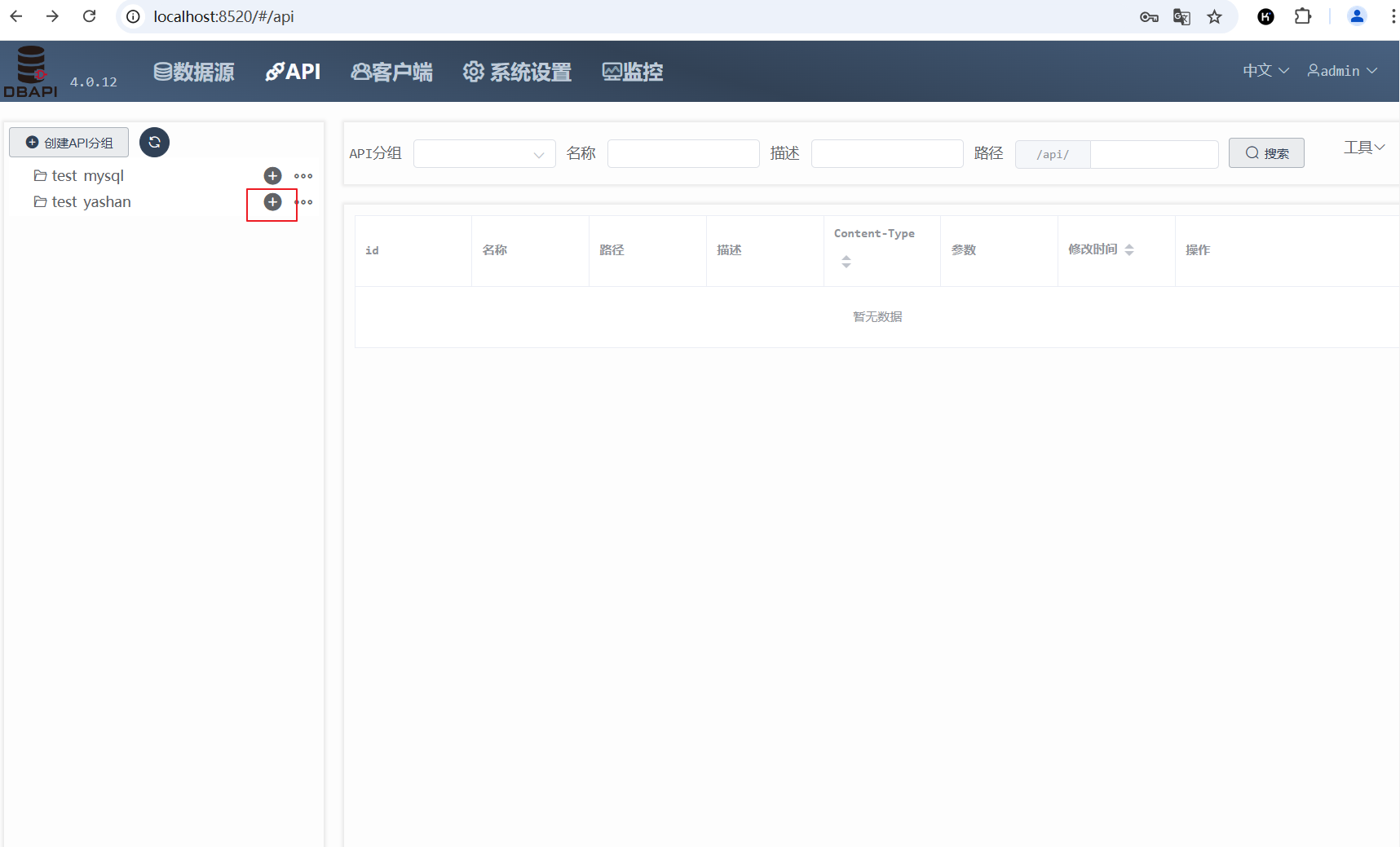The height and width of the screenshot is (847, 1400).
Task: Click the search magnifier on the 搜索 button
Action: point(1251,152)
